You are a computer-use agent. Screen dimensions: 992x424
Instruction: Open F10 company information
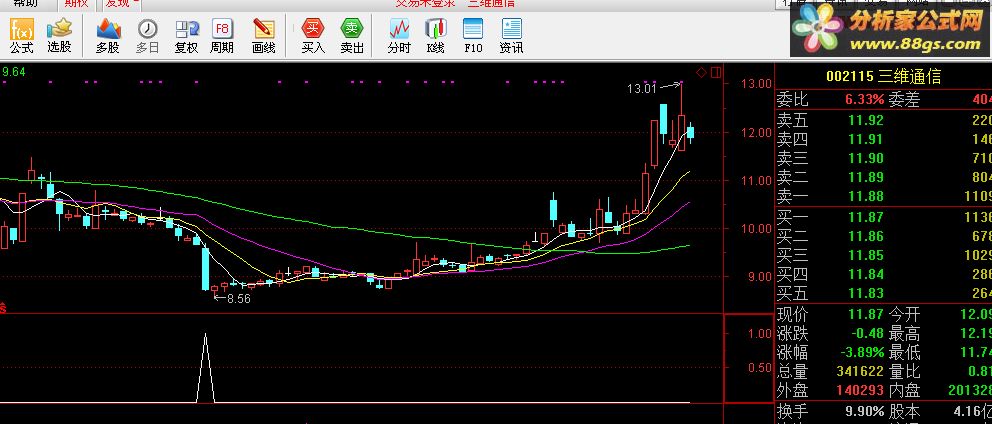473,36
